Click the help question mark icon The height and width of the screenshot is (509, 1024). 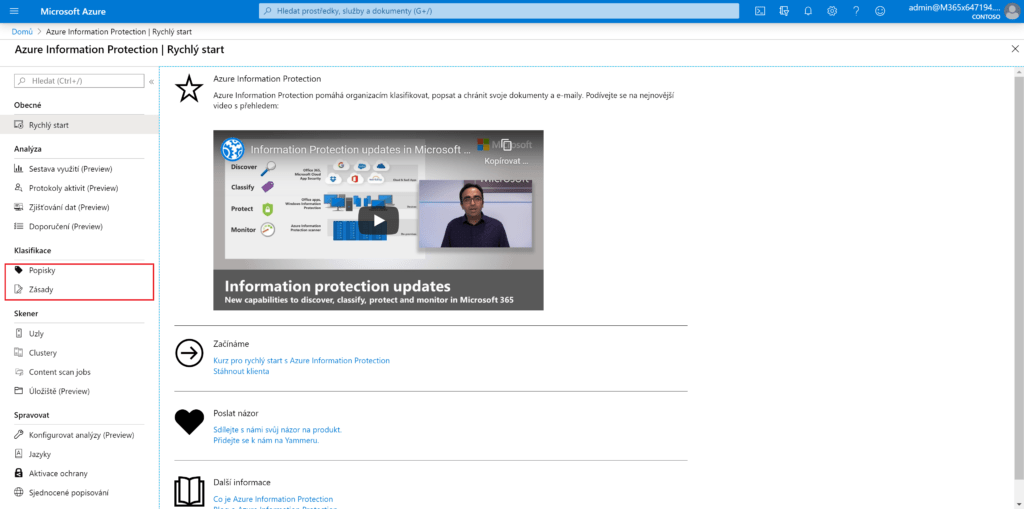tap(856, 11)
